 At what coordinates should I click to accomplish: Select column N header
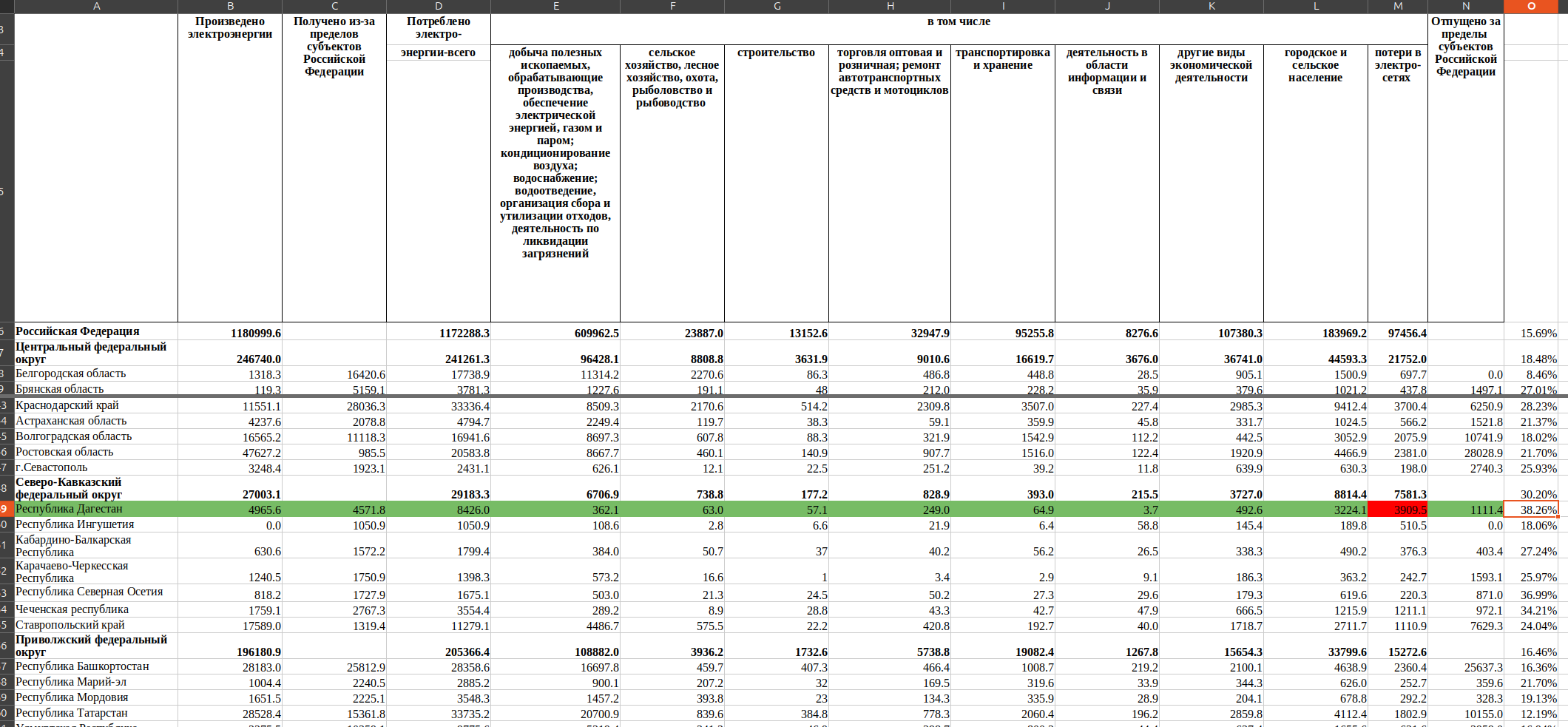(1466, 6)
